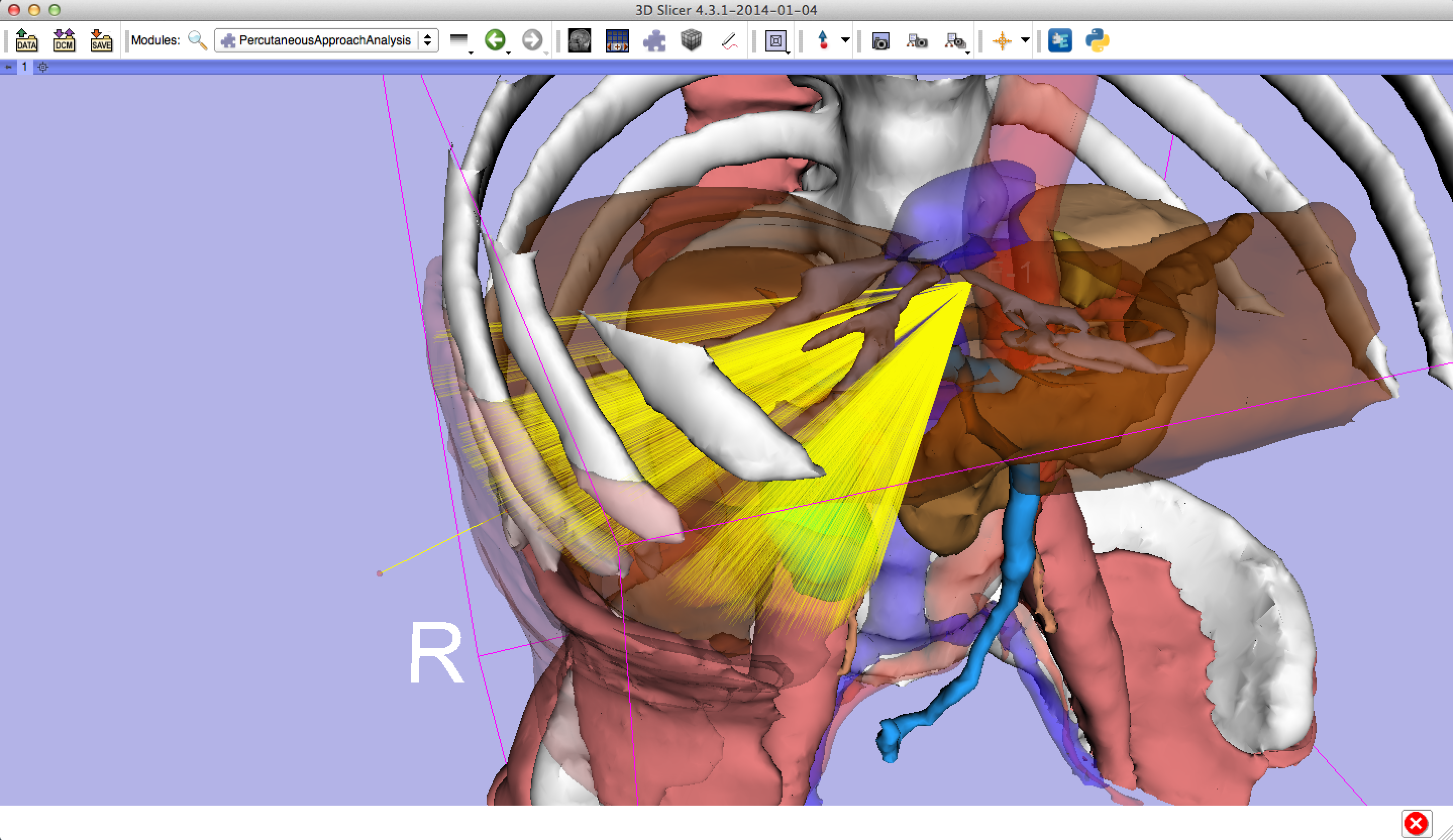Expand the layout selector dropdown
The width and height of the screenshot is (1453, 840).
[x=776, y=41]
